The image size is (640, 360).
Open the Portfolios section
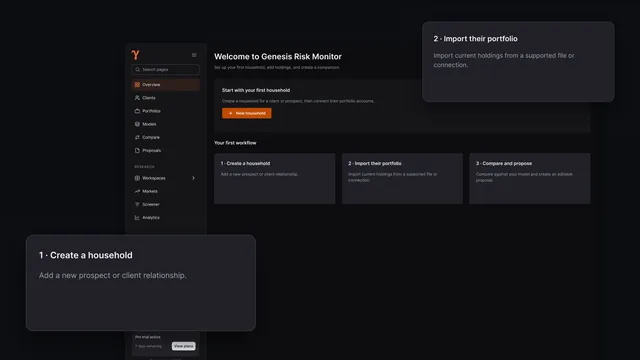pos(165,111)
